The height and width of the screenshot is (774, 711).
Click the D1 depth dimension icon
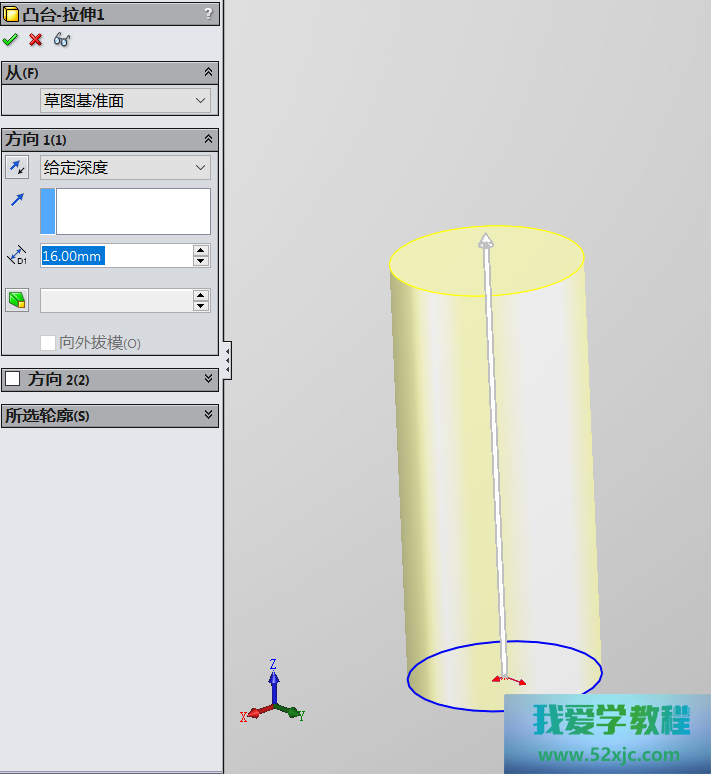pyautogui.click(x=17, y=256)
